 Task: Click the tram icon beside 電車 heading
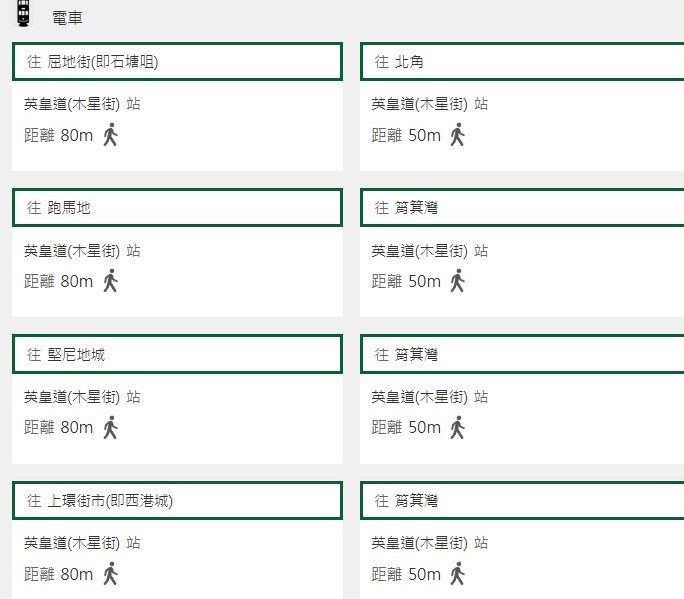(x=24, y=13)
